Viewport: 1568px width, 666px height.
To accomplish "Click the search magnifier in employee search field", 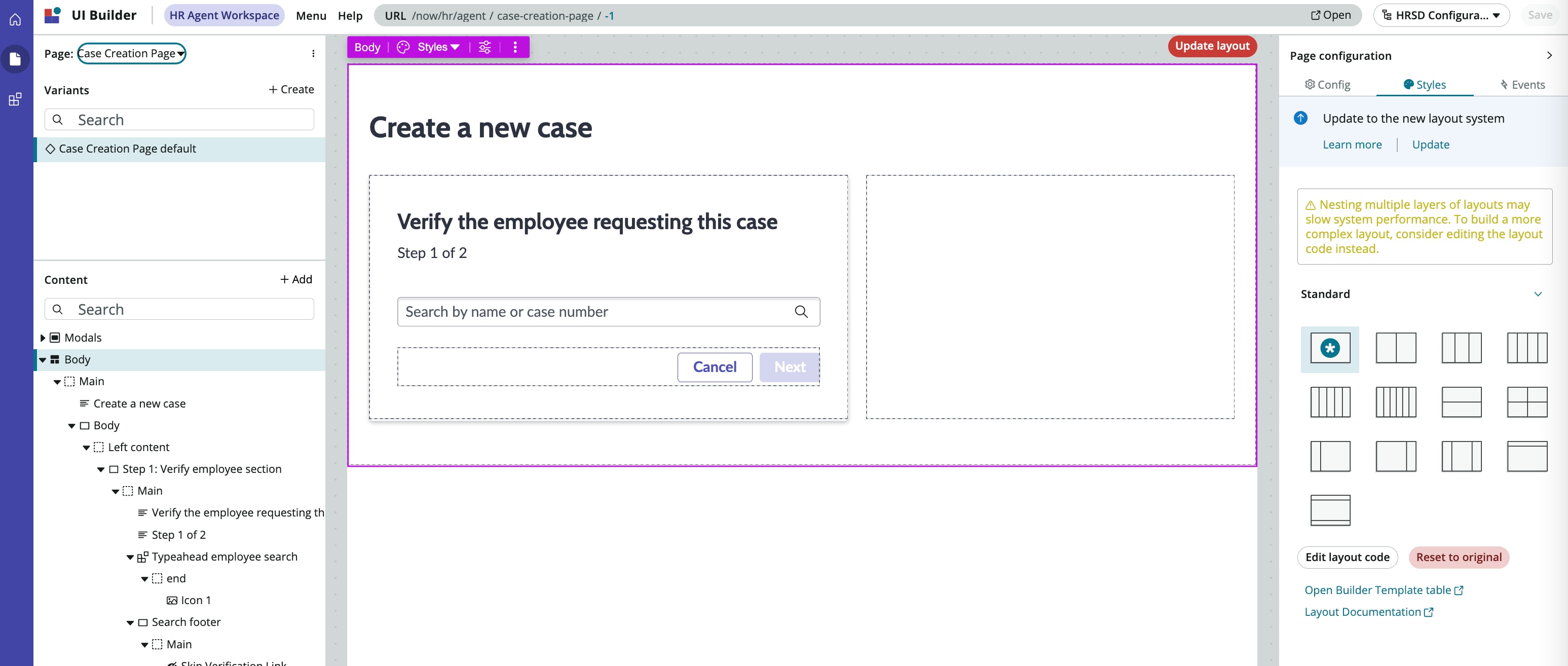I will click(x=801, y=312).
